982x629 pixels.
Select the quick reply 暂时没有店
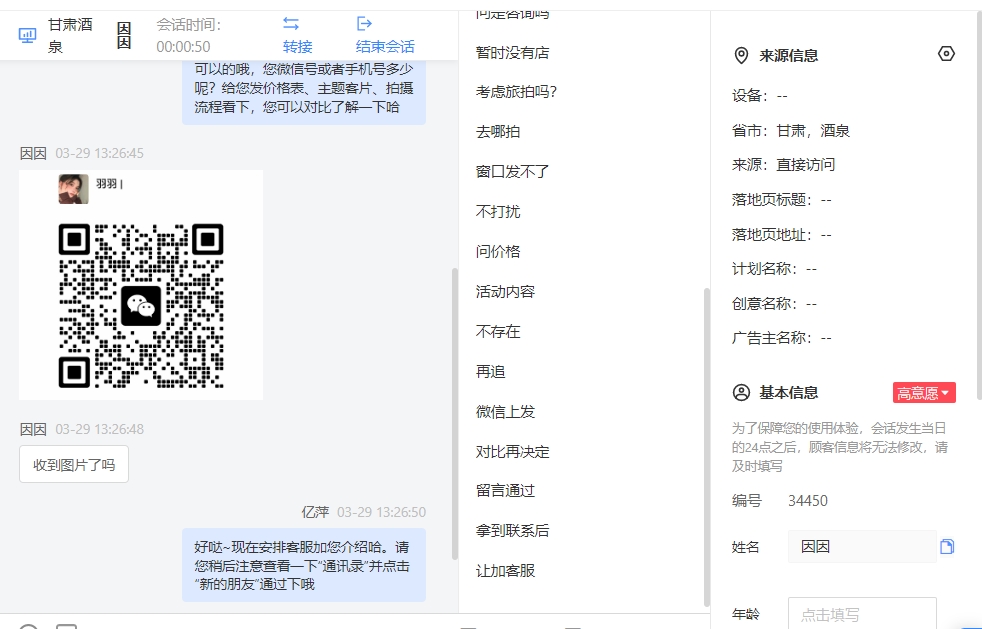coord(512,53)
